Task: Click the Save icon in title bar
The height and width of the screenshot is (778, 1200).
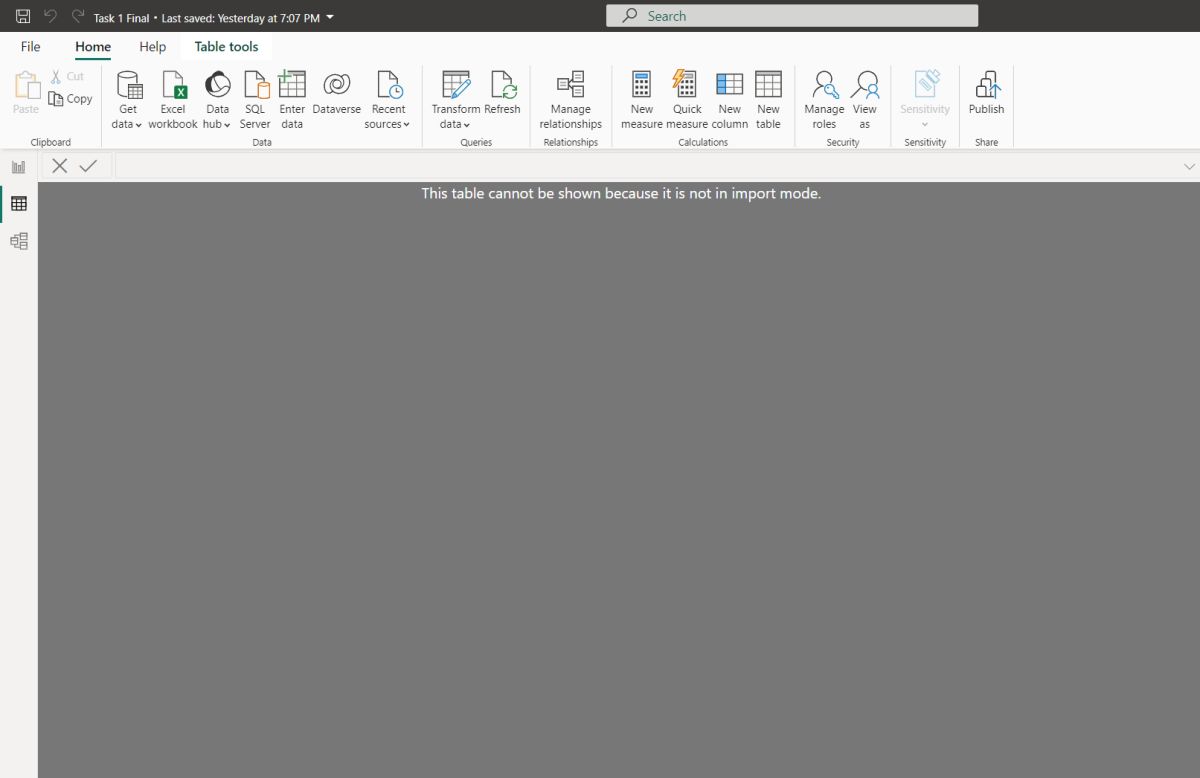Action: (x=23, y=16)
